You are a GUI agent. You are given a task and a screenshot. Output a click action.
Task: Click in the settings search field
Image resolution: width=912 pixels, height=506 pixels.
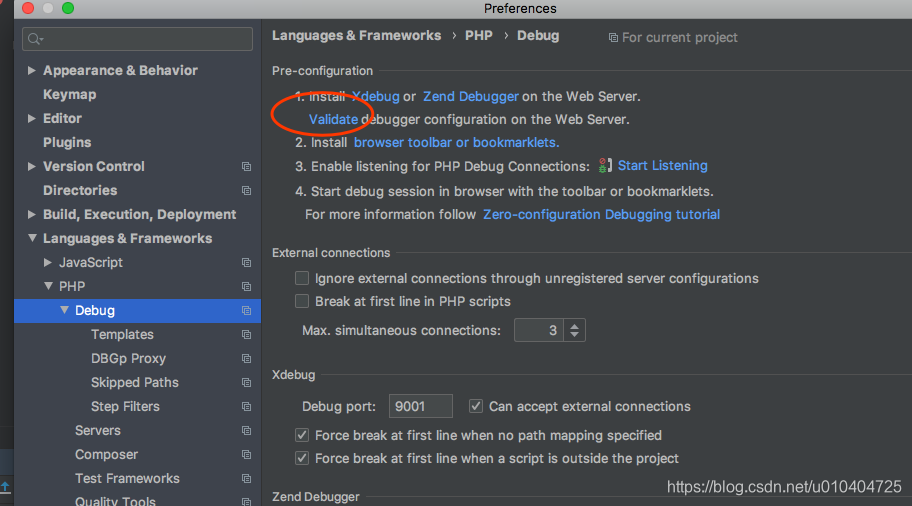[138, 39]
